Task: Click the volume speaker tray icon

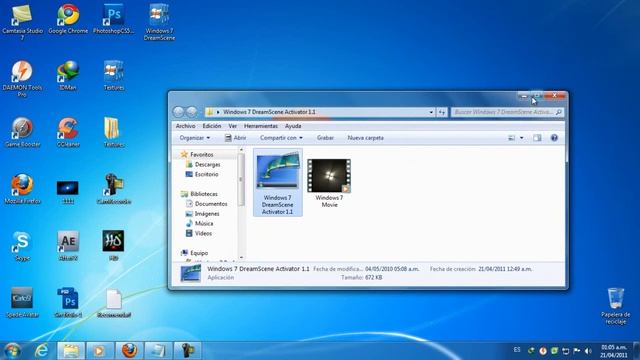Action: click(x=588, y=351)
